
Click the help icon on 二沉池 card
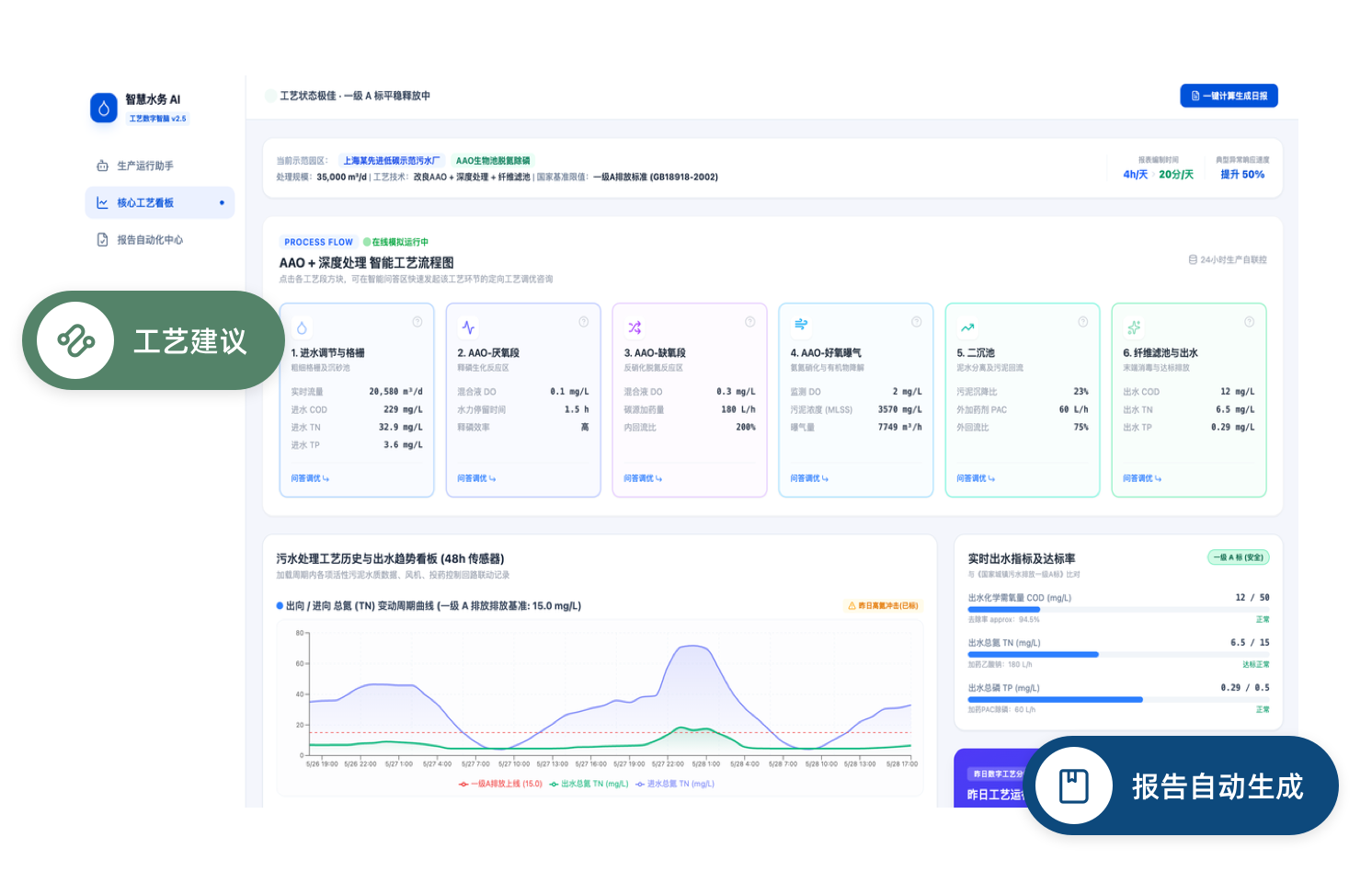[x=1083, y=322]
